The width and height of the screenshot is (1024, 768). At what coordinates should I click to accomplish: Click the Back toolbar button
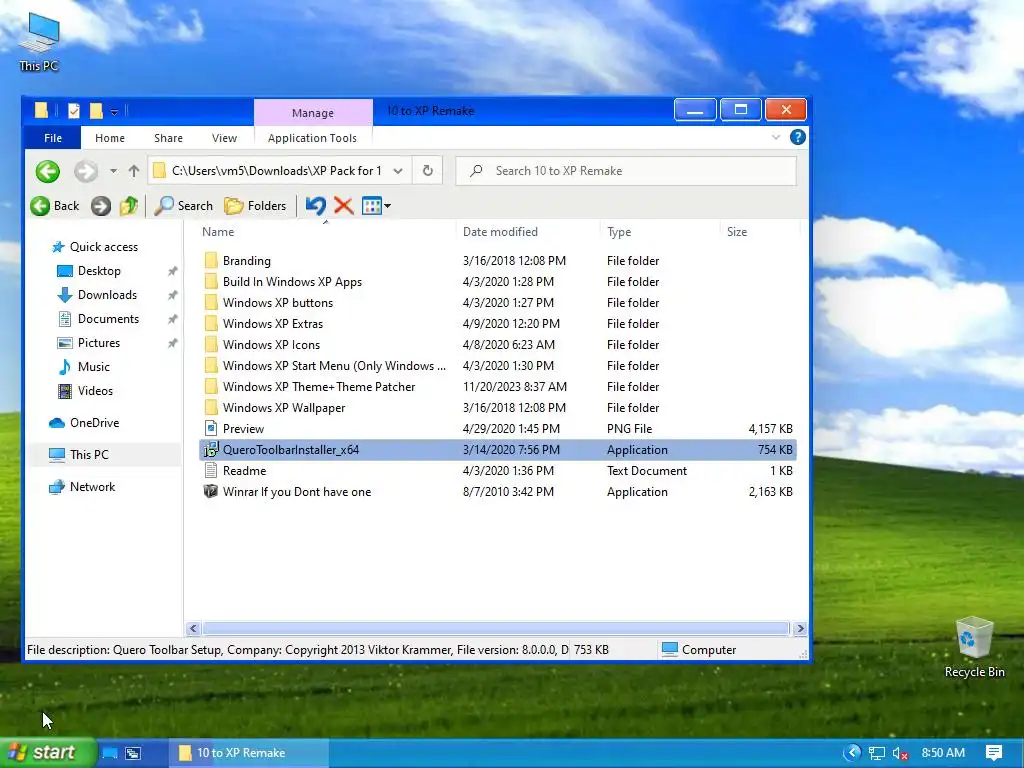[55, 206]
